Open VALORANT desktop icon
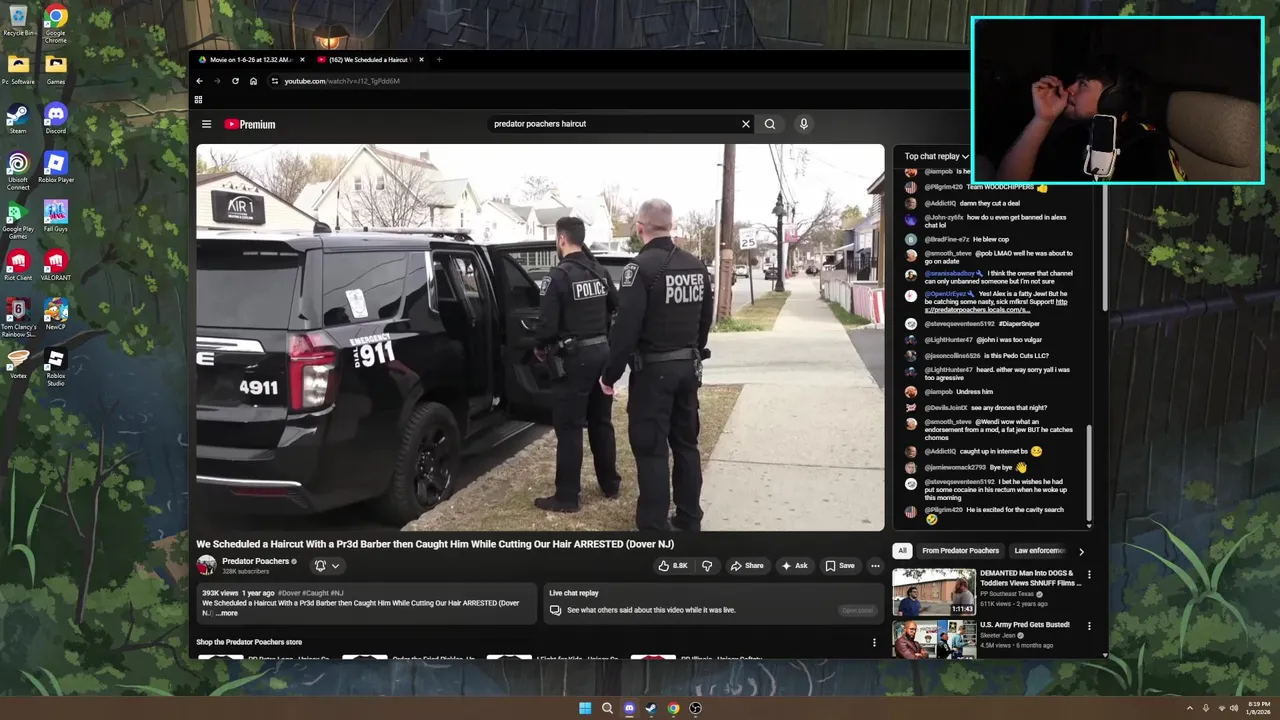1280x720 pixels. point(56,265)
